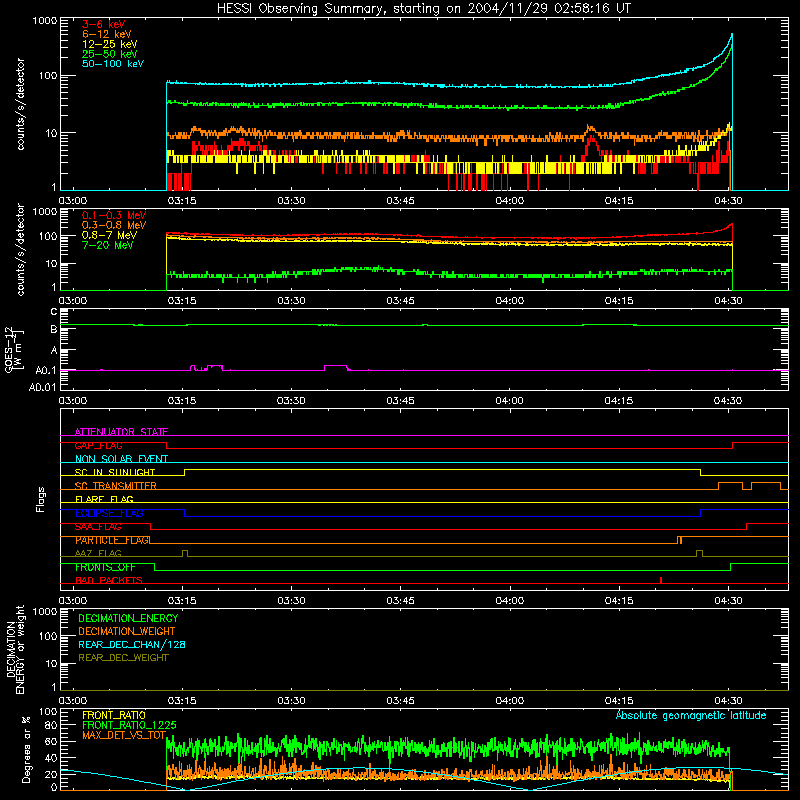Click the A0.1 tick label on GOES axis
The height and width of the screenshot is (800, 800).
[x=46, y=370]
